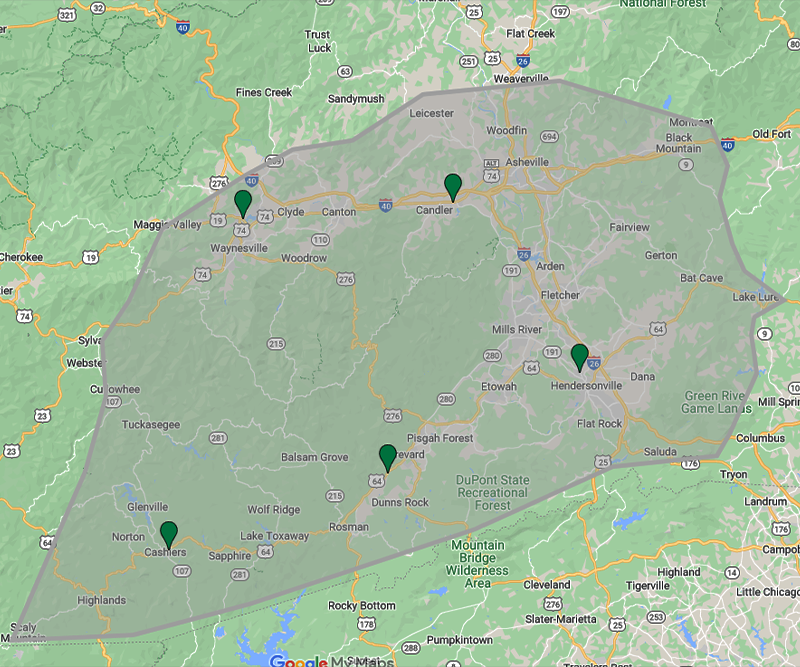The image size is (800, 667).
Task: Click the route 110 shield above Woodrow
Action: point(320,240)
